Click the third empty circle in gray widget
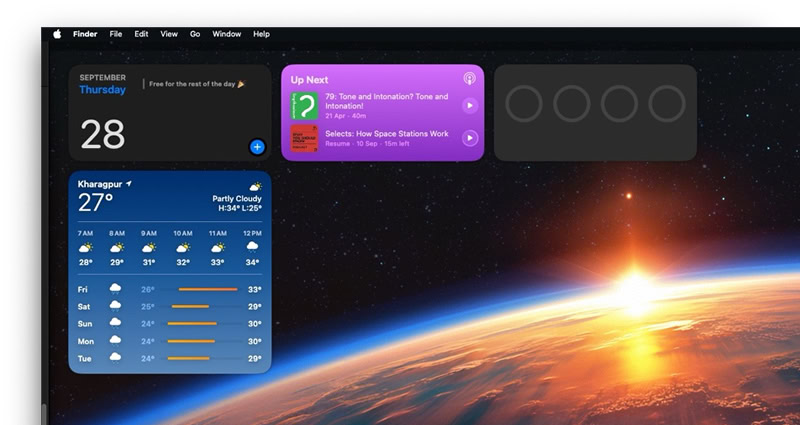Viewport: 800px width, 425px height. click(619, 104)
